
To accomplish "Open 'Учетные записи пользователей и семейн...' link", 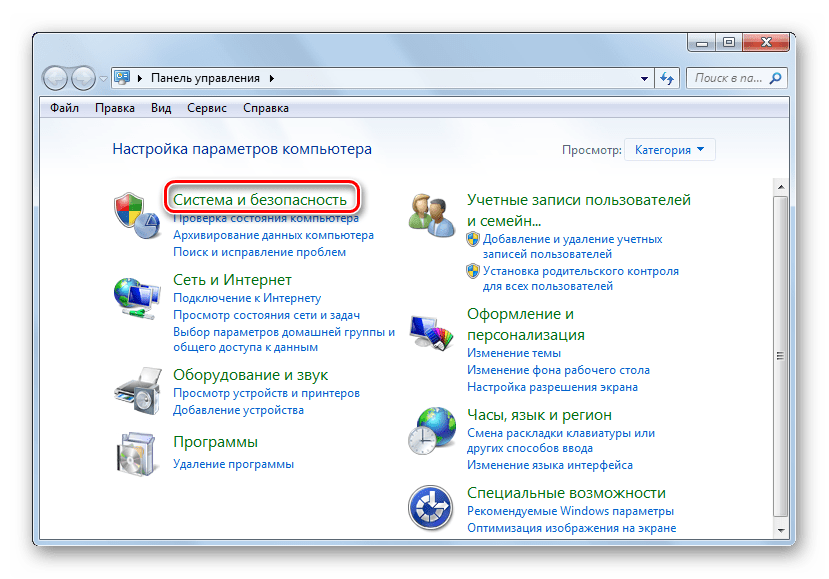I will click(579, 210).
